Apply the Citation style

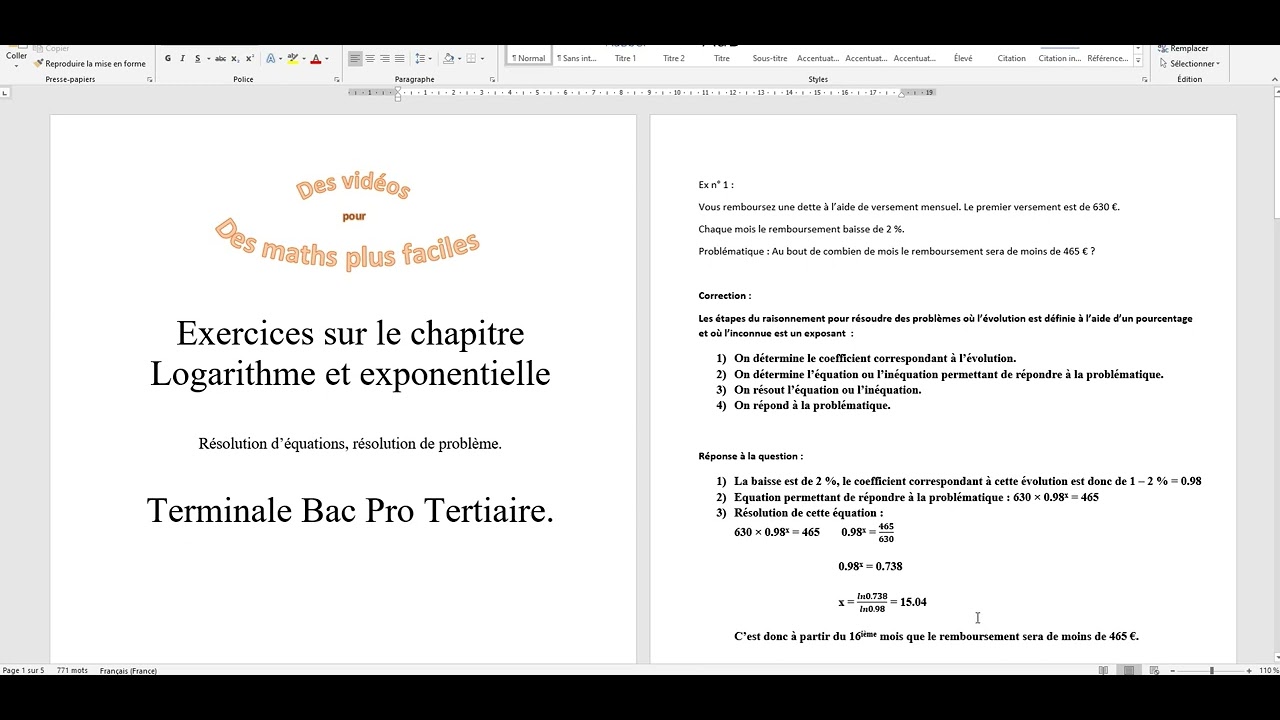(1012, 58)
